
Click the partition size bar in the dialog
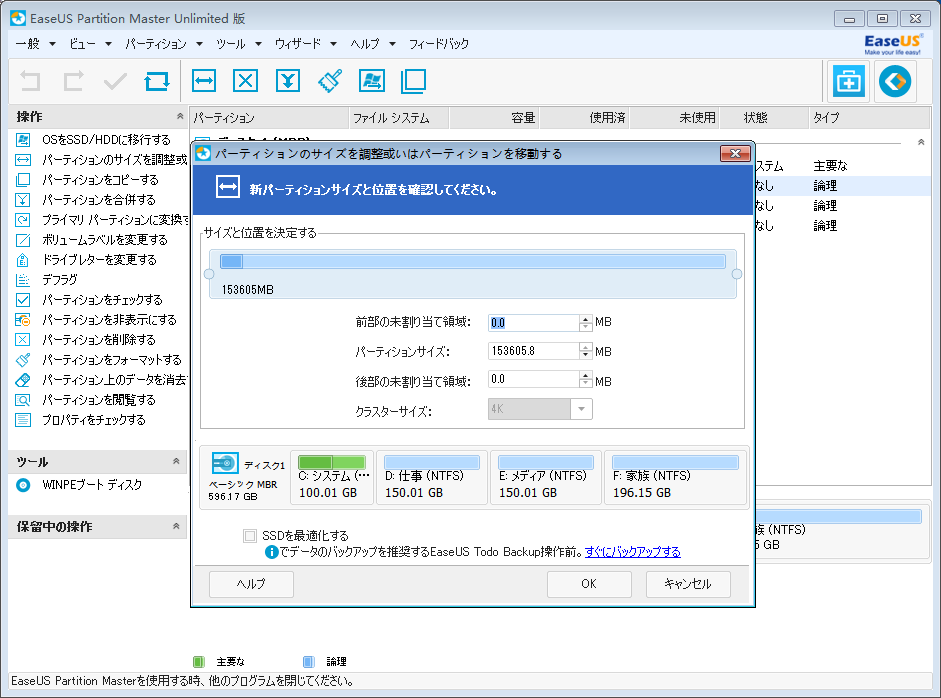pyautogui.click(x=473, y=261)
